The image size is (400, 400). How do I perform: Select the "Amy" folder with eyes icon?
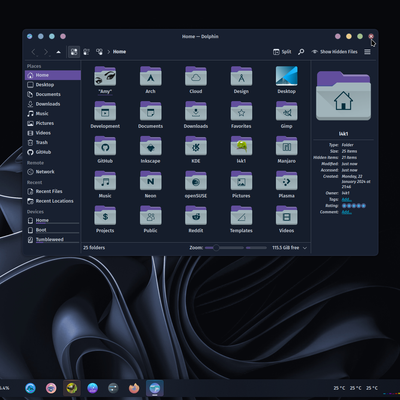105,80
